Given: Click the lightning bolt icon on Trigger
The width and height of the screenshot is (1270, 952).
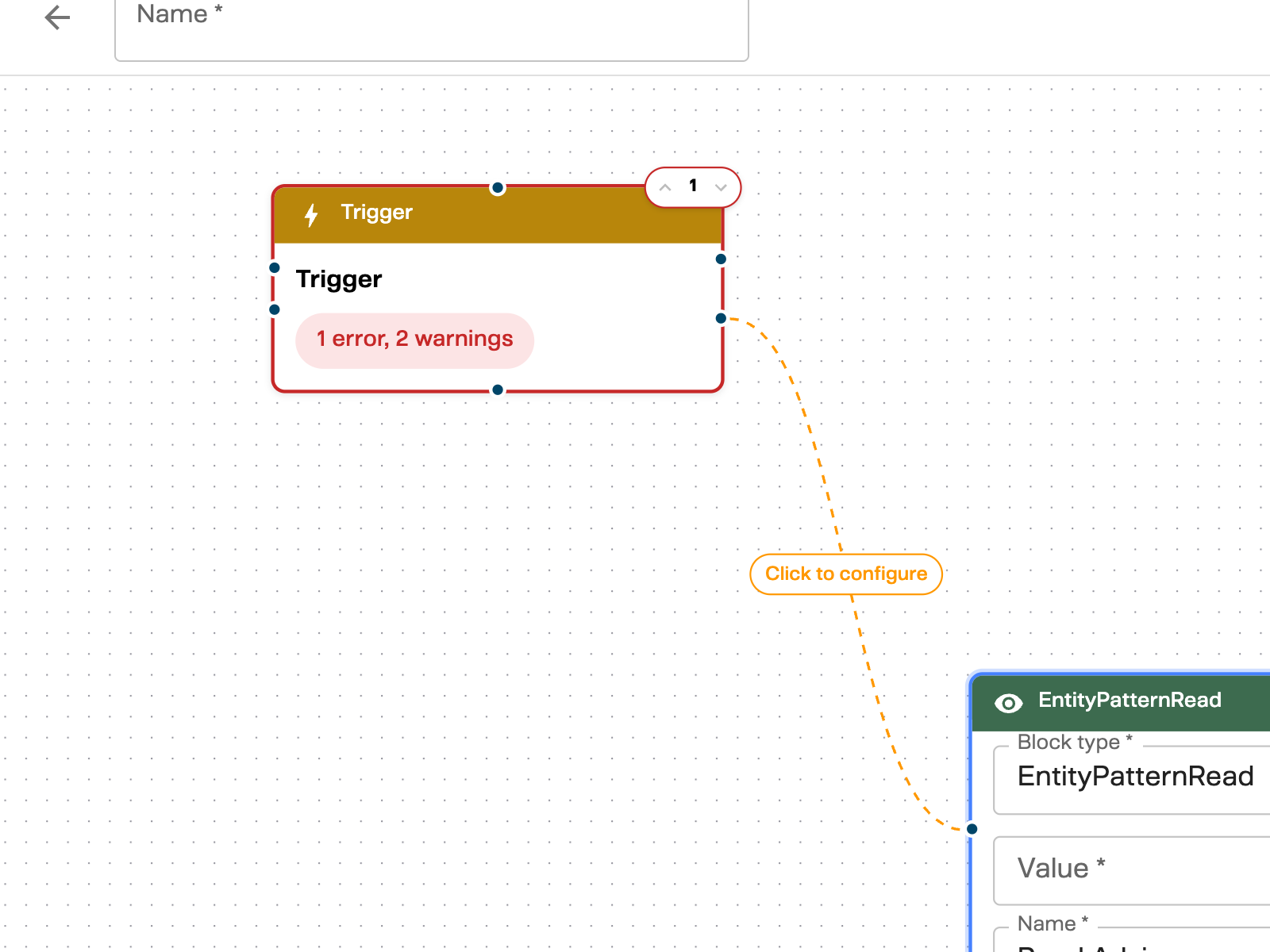Looking at the screenshot, I should click(311, 214).
